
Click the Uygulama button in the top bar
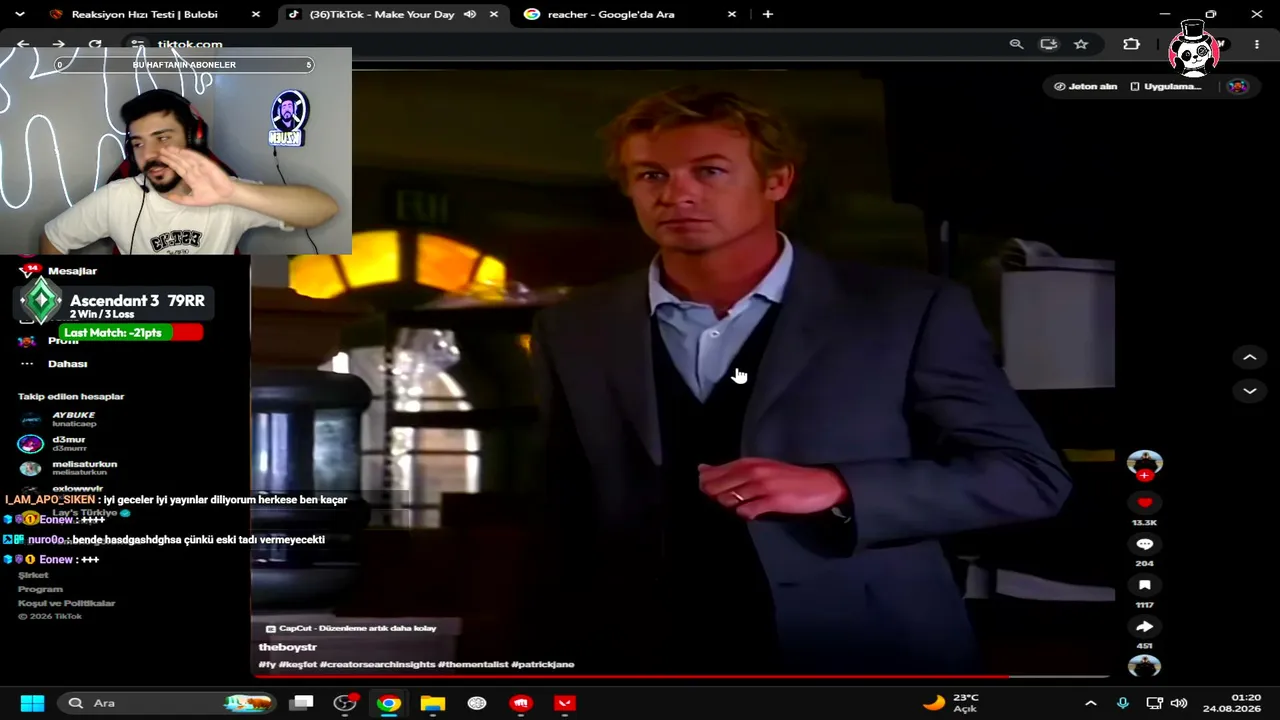point(1165,86)
